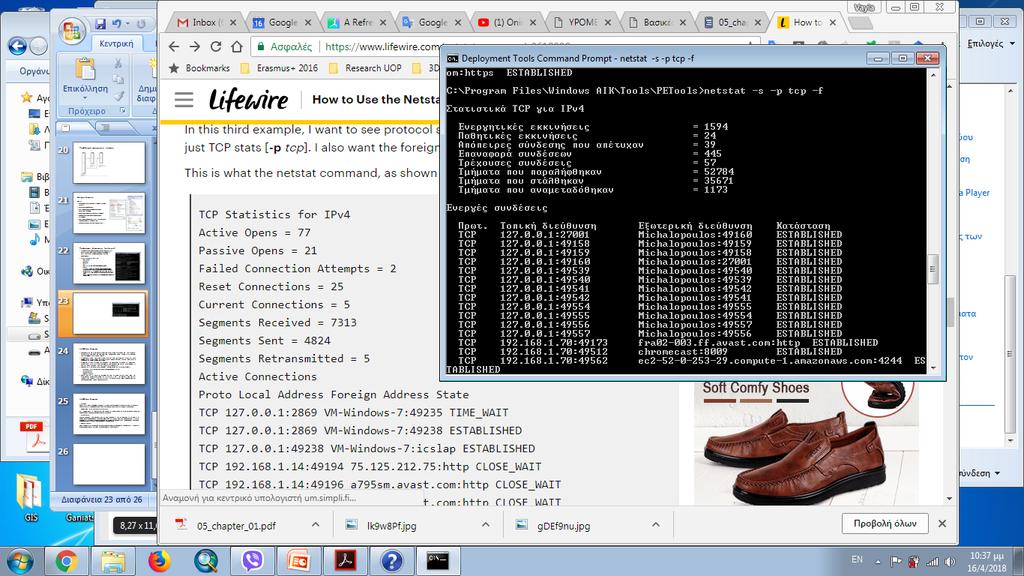Screen dimensions: 1024x576
Task: Go back in Chrome browser
Action: 173,46
